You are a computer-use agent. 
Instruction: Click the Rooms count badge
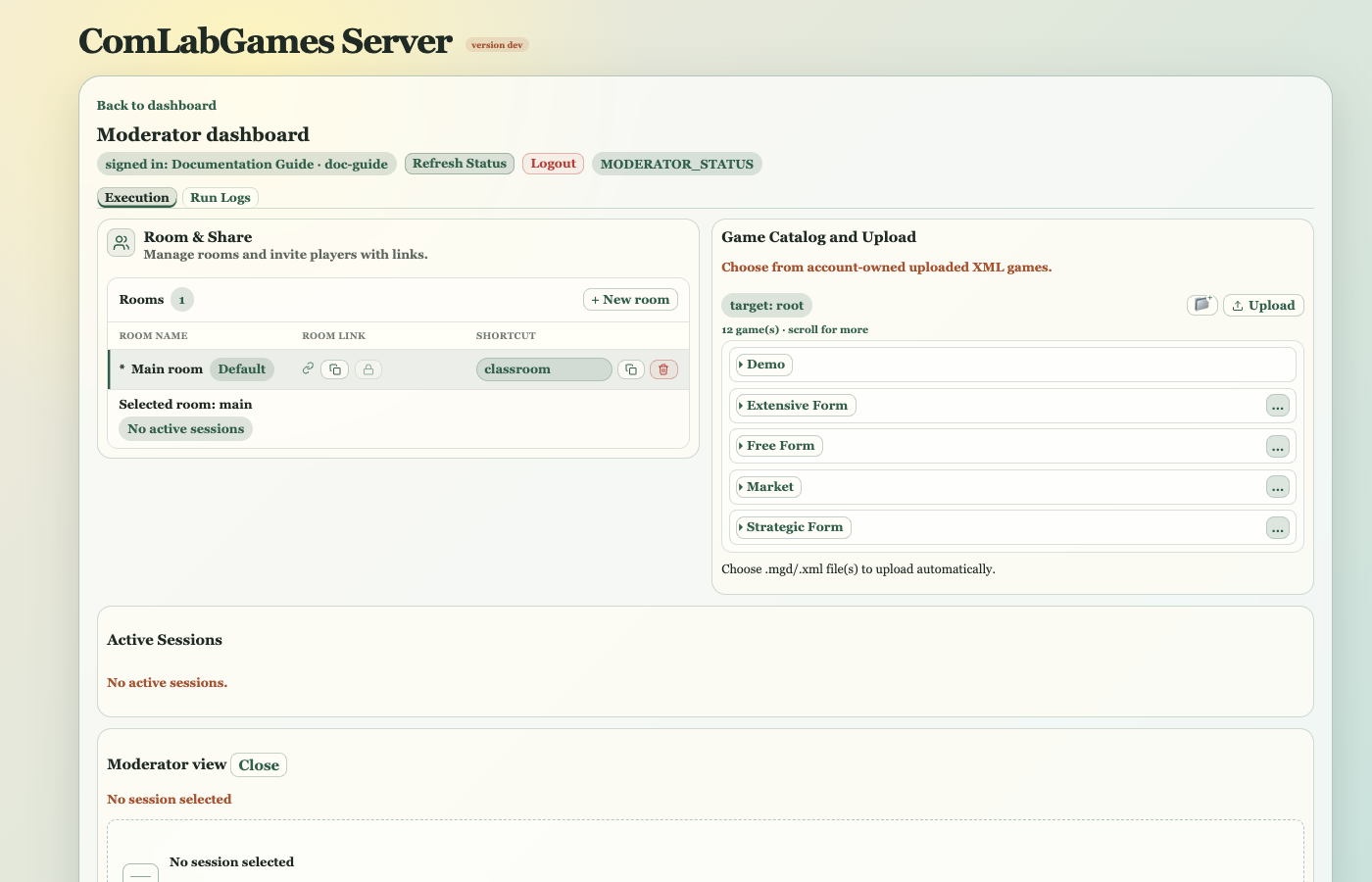coord(181,300)
